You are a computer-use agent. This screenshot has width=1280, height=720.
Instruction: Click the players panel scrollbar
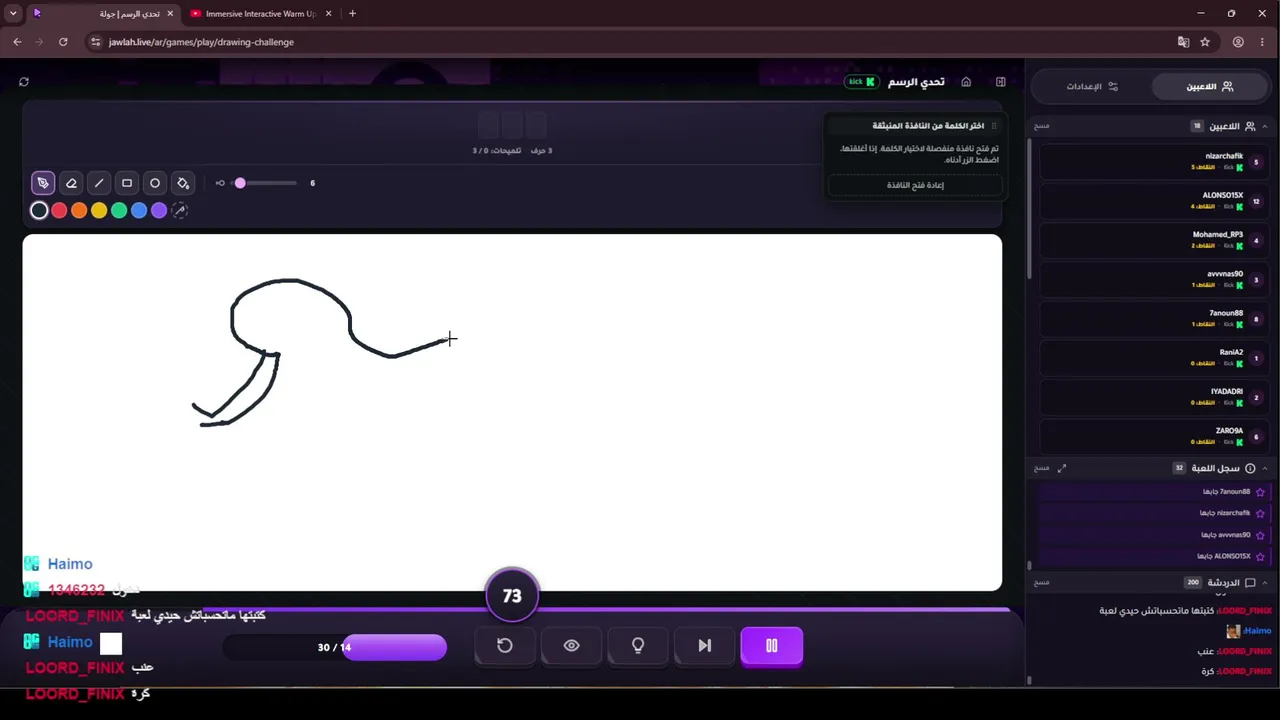[x=1029, y=210]
